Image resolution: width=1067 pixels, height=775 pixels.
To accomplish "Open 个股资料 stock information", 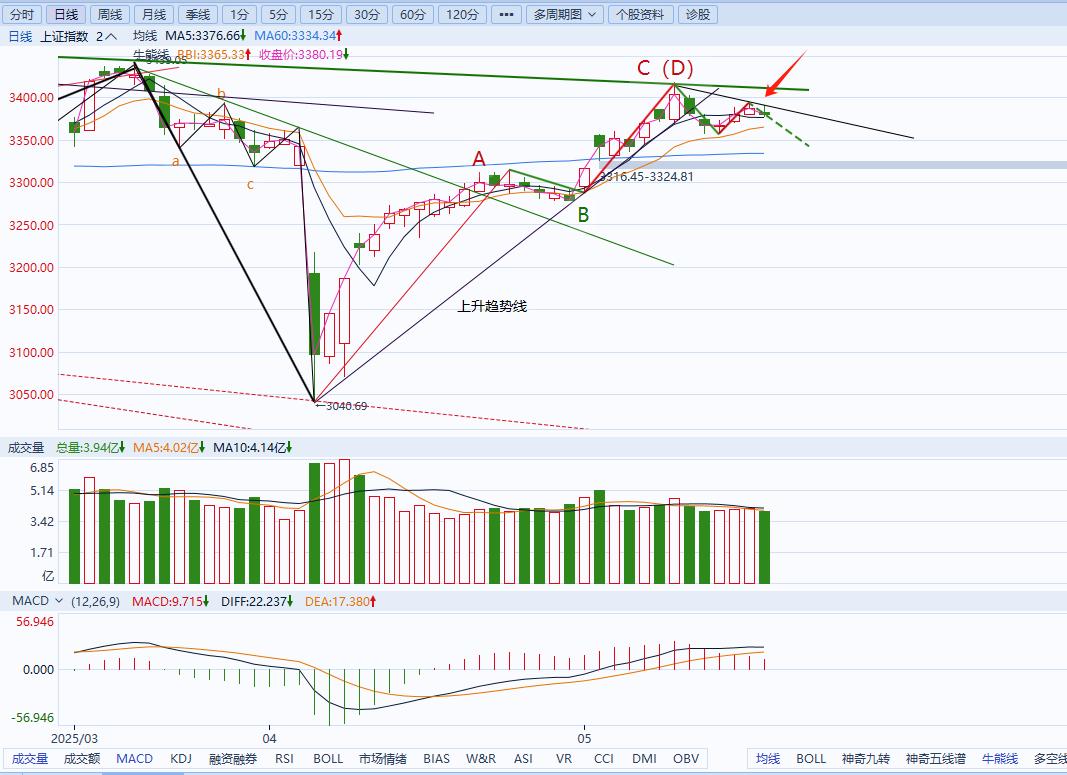I will tap(639, 15).
